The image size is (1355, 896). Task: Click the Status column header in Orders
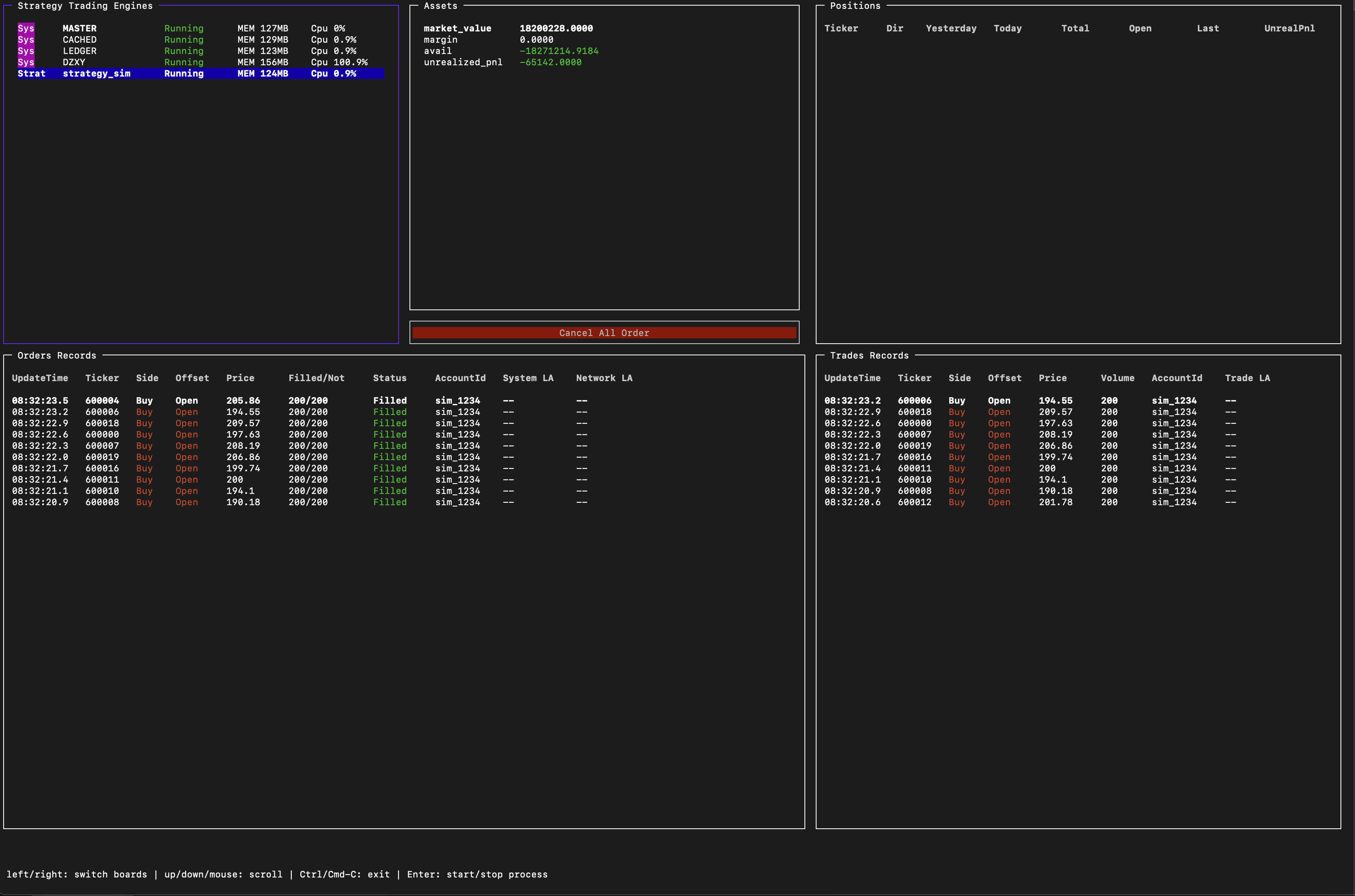click(x=390, y=378)
